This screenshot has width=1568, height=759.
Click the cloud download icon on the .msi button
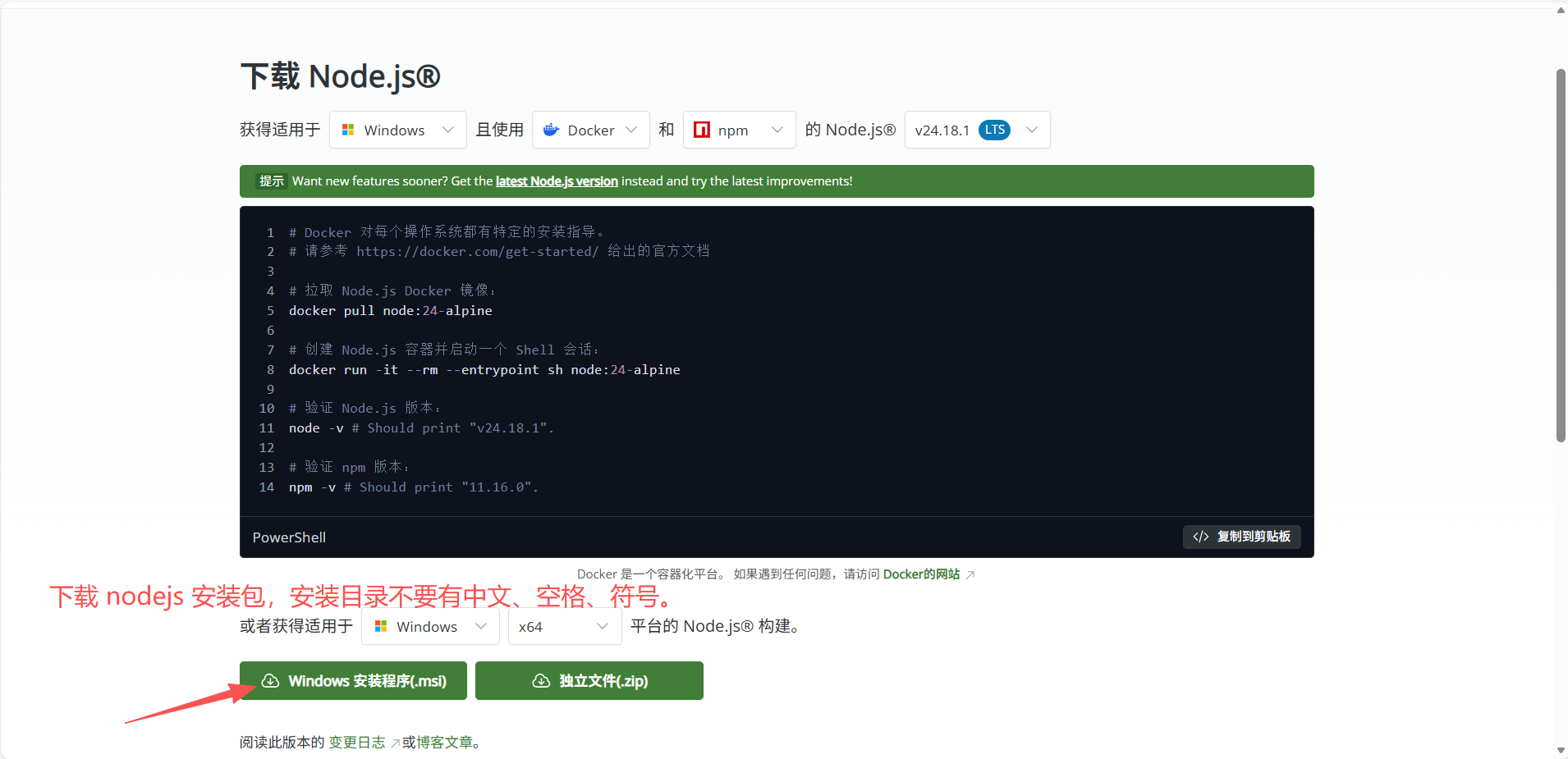pos(270,681)
